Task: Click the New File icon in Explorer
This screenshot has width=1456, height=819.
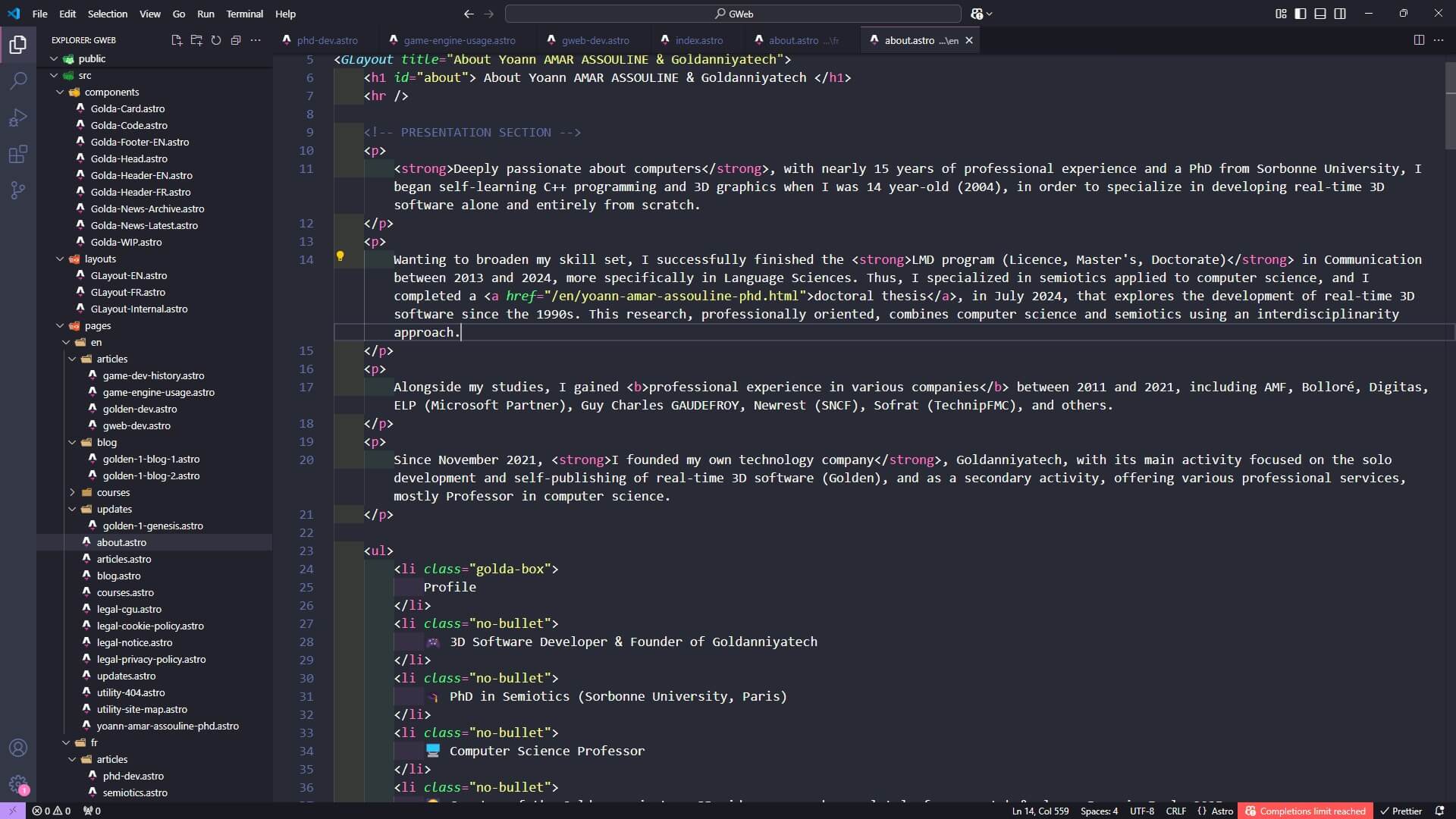Action: click(x=176, y=40)
